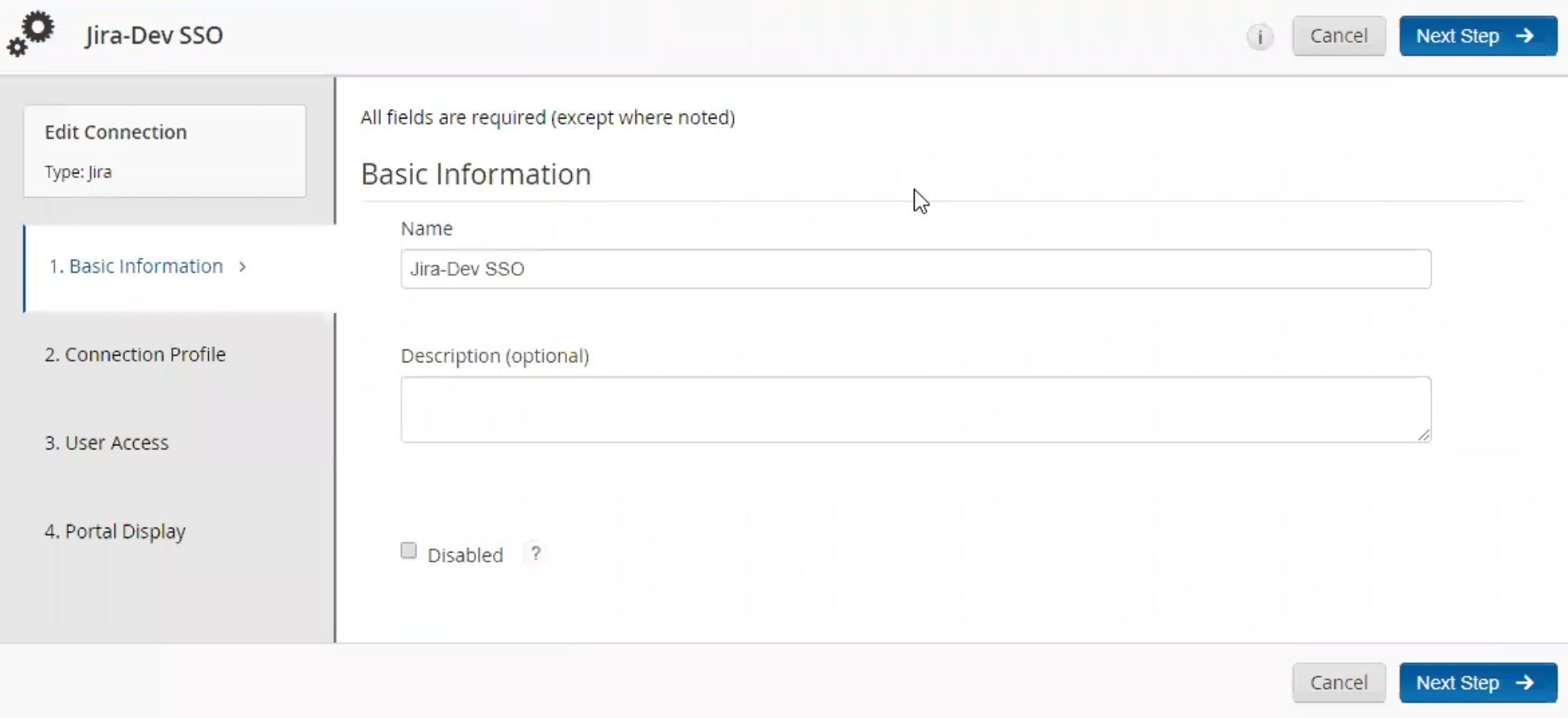Click the Basic Information section heading

coord(476,174)
